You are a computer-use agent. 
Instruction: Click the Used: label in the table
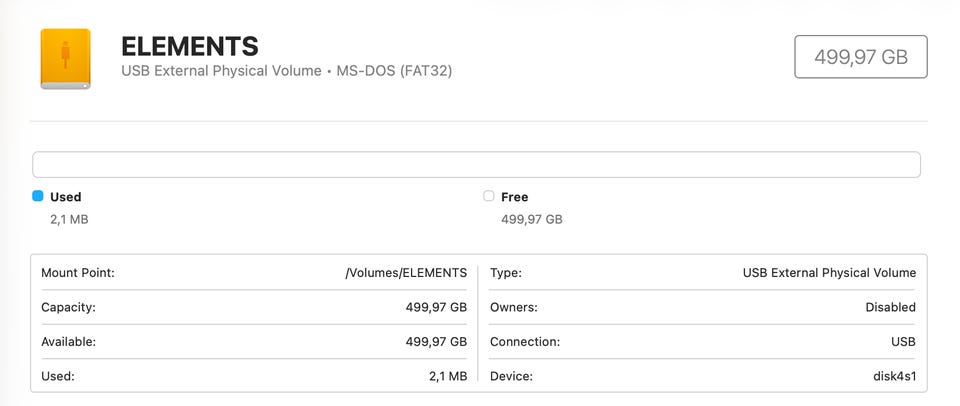[58, 376]
